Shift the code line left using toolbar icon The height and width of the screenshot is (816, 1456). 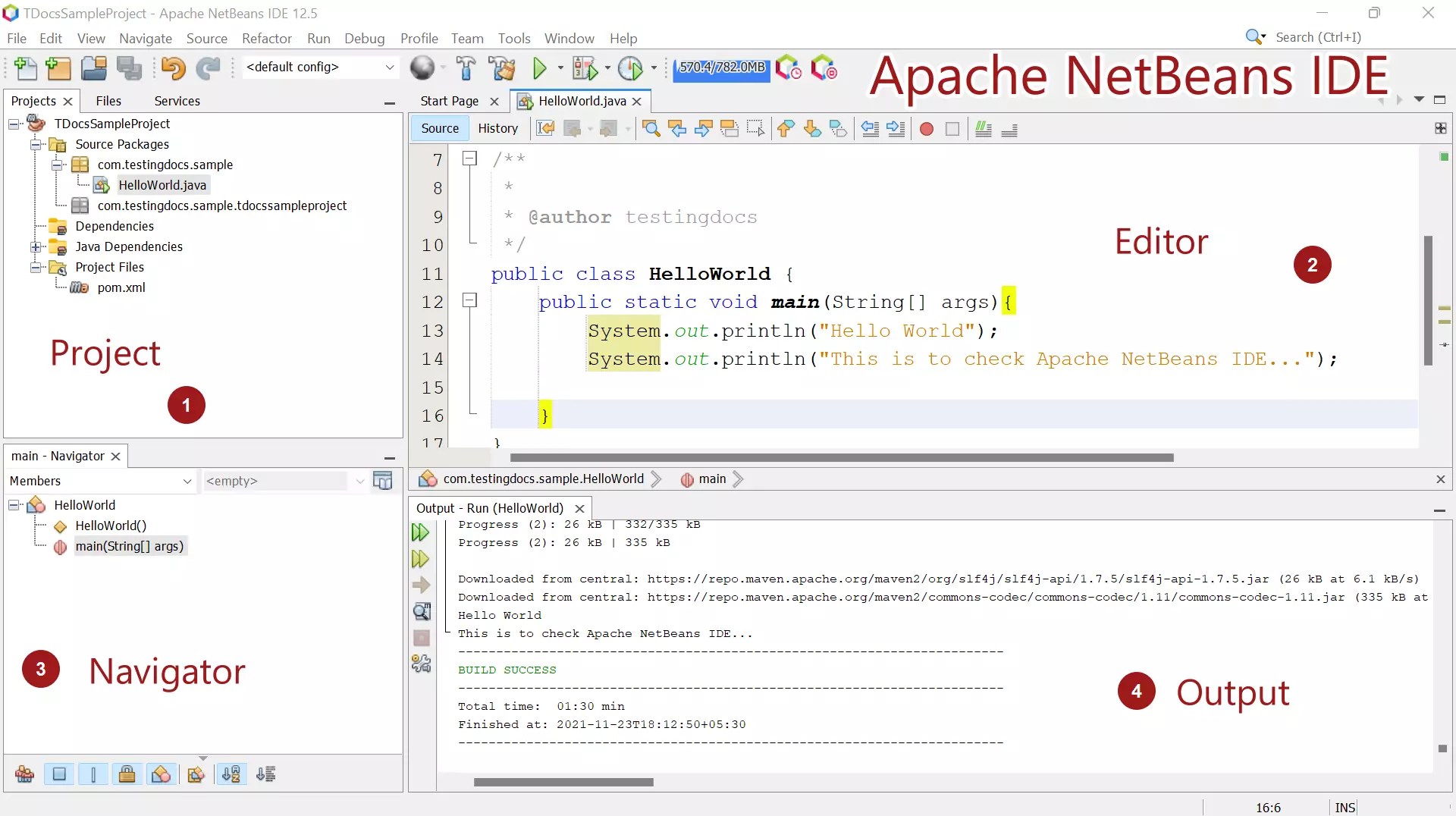coord(870,129)
